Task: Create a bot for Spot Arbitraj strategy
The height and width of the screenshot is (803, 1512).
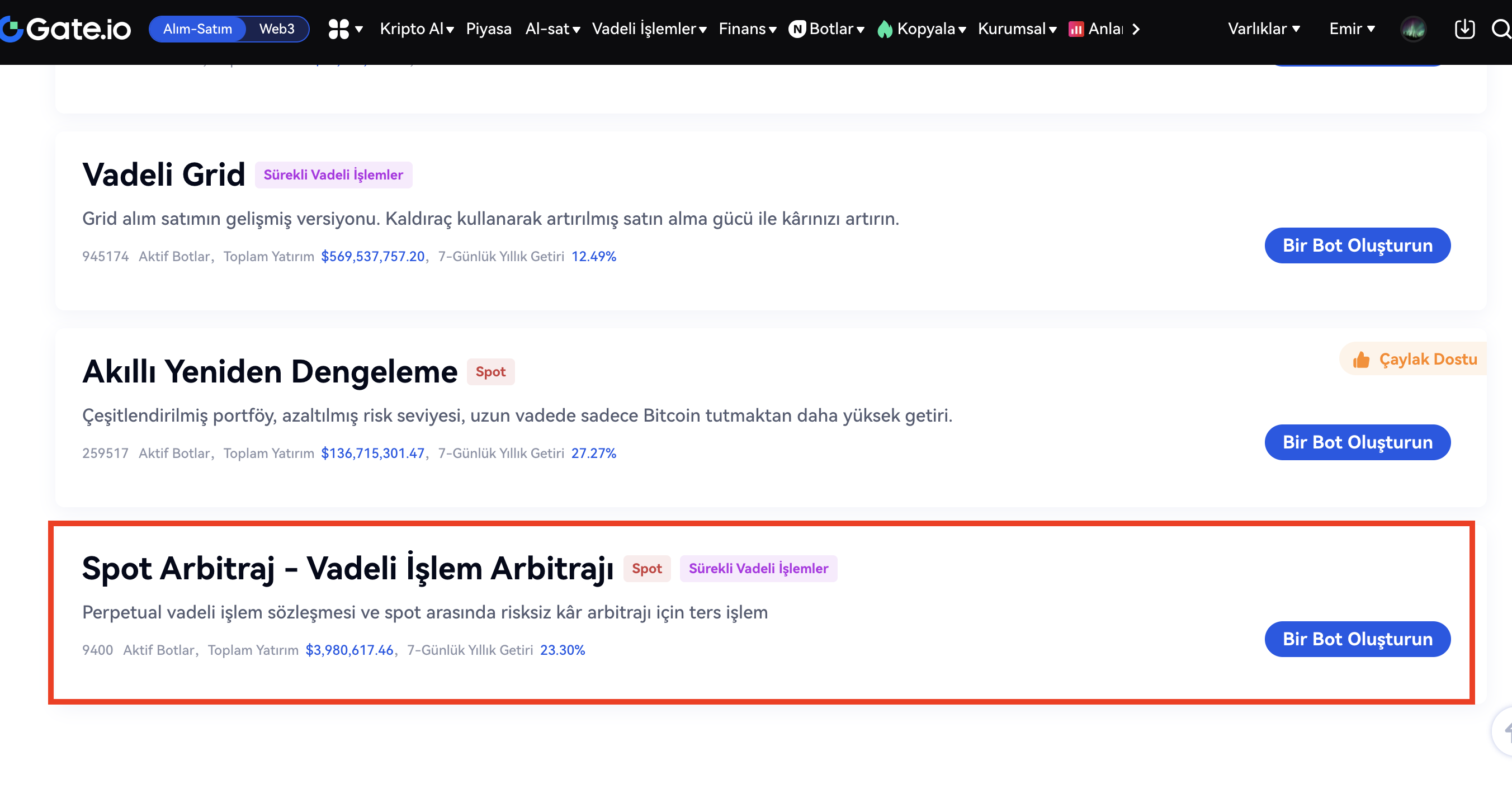Action: point(1357,639)
